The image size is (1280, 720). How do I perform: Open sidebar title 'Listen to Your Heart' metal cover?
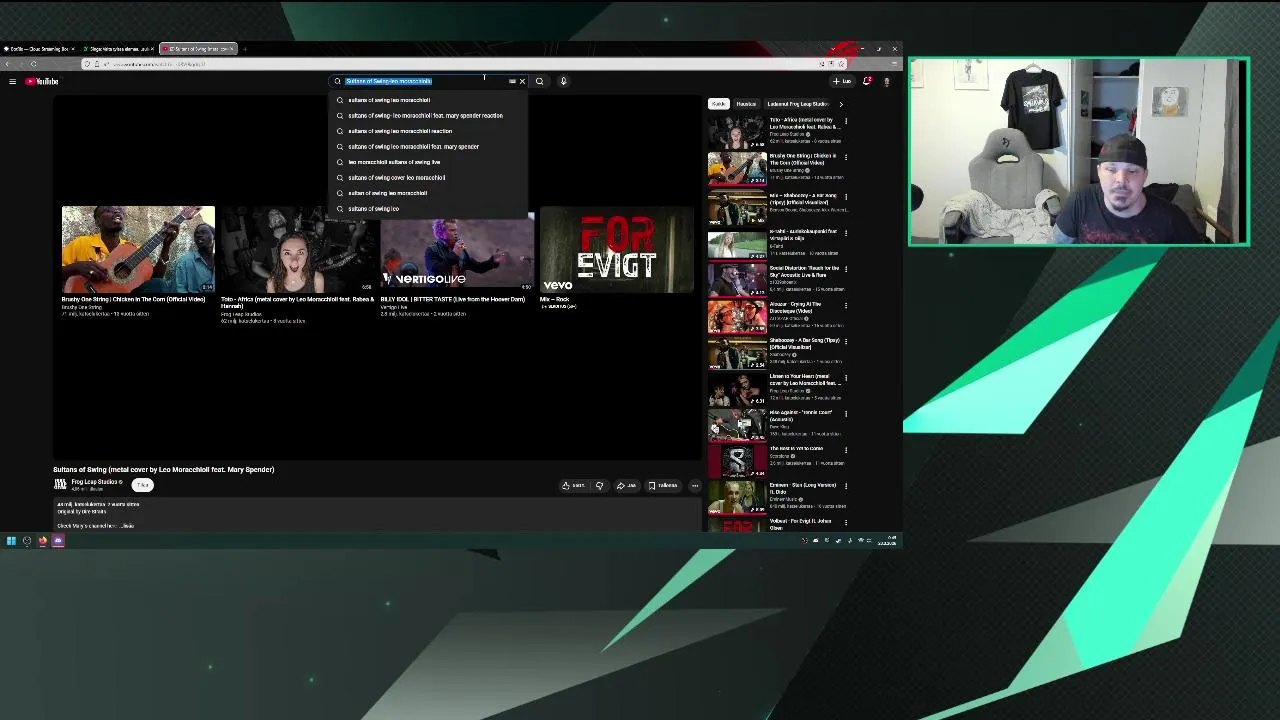[803, 380]
